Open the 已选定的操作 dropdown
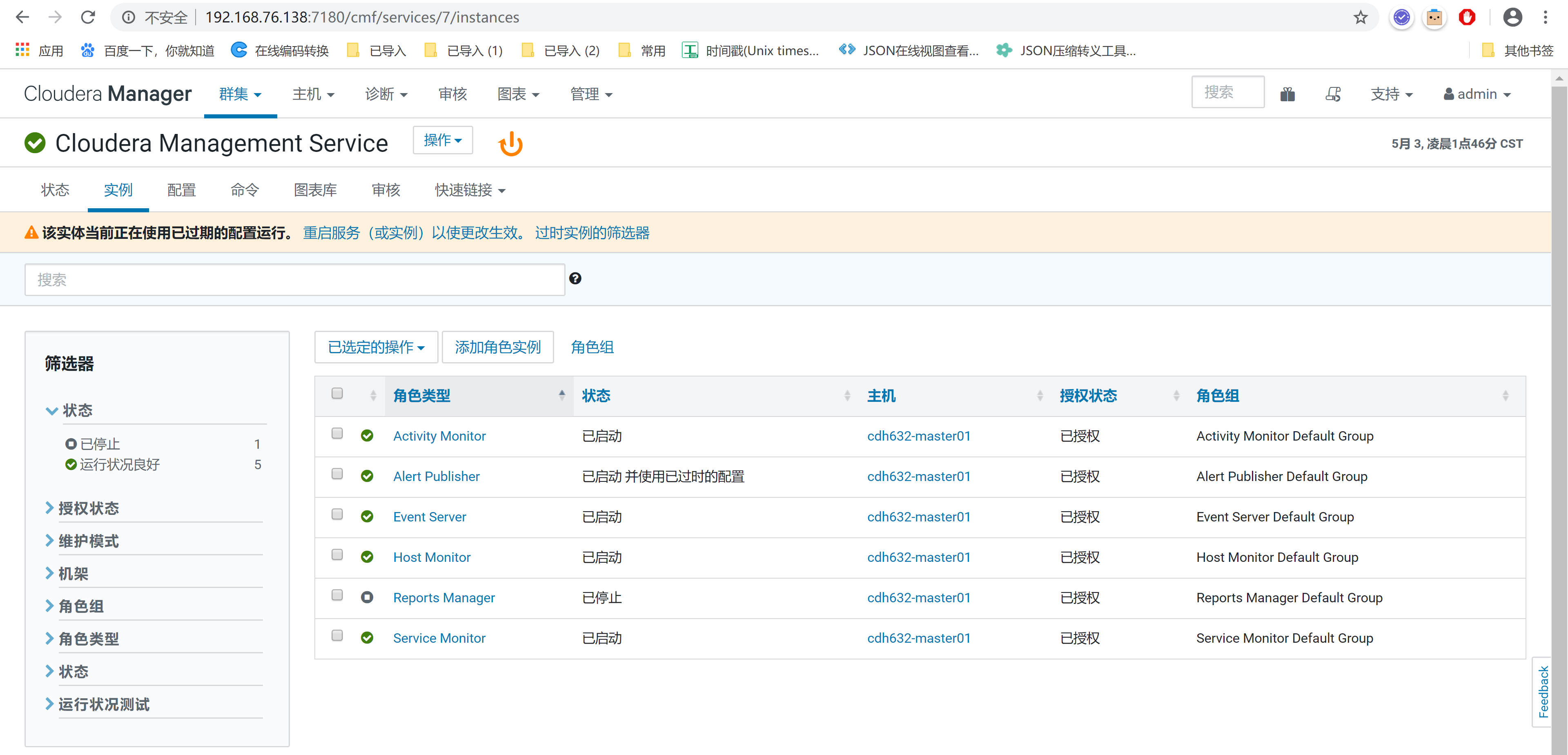1568x755 pixels. click(376, 347)
